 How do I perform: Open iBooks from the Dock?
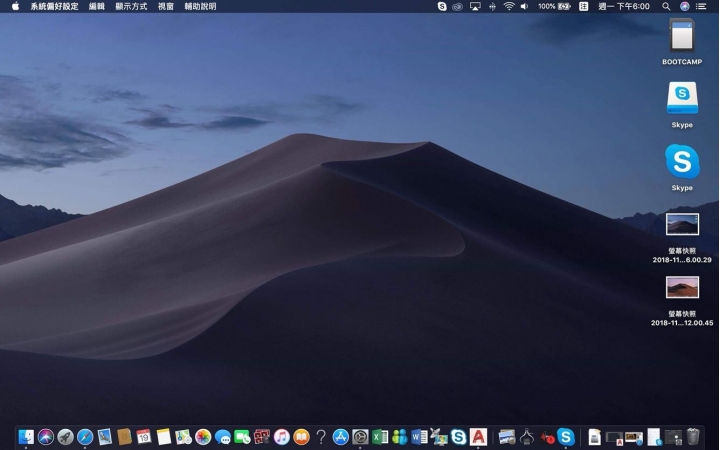(x=301, y=437)
